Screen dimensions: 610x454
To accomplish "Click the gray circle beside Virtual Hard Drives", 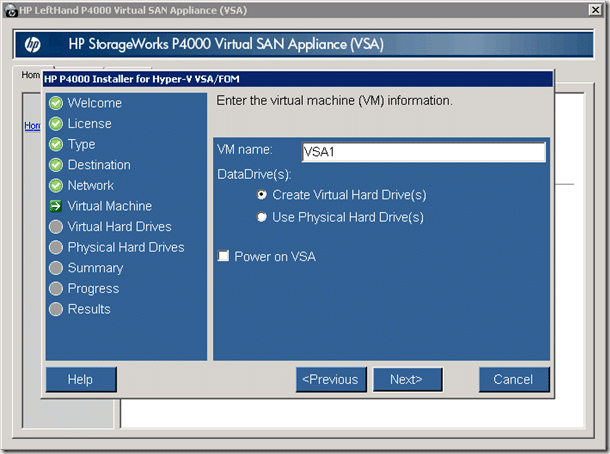I will click(56, 227).
